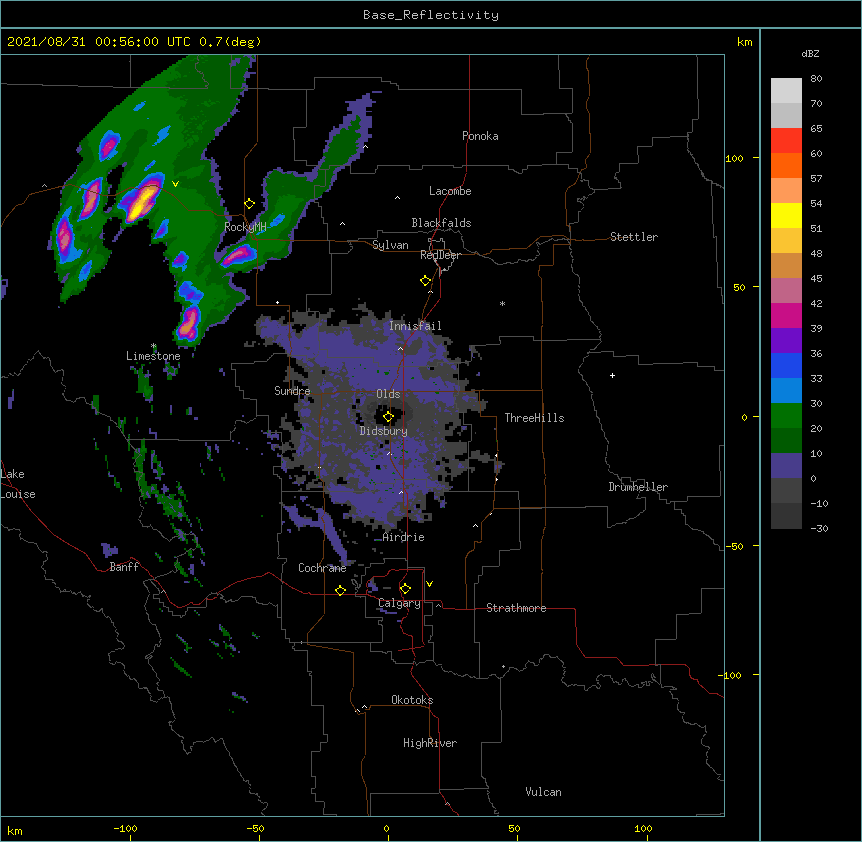Click the Cochrane town label
This screenshot has width=862, height=842.
[x=322, y=568]
